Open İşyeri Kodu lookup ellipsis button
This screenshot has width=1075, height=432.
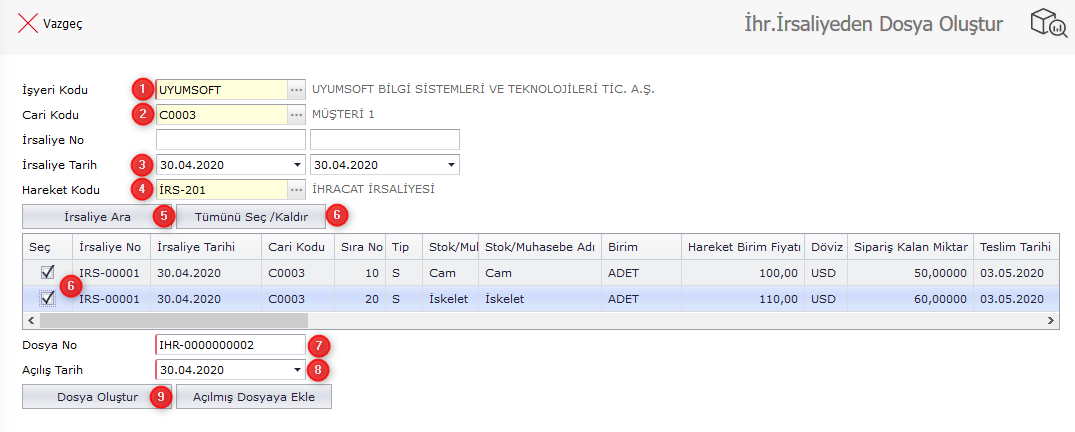[296, 90]
